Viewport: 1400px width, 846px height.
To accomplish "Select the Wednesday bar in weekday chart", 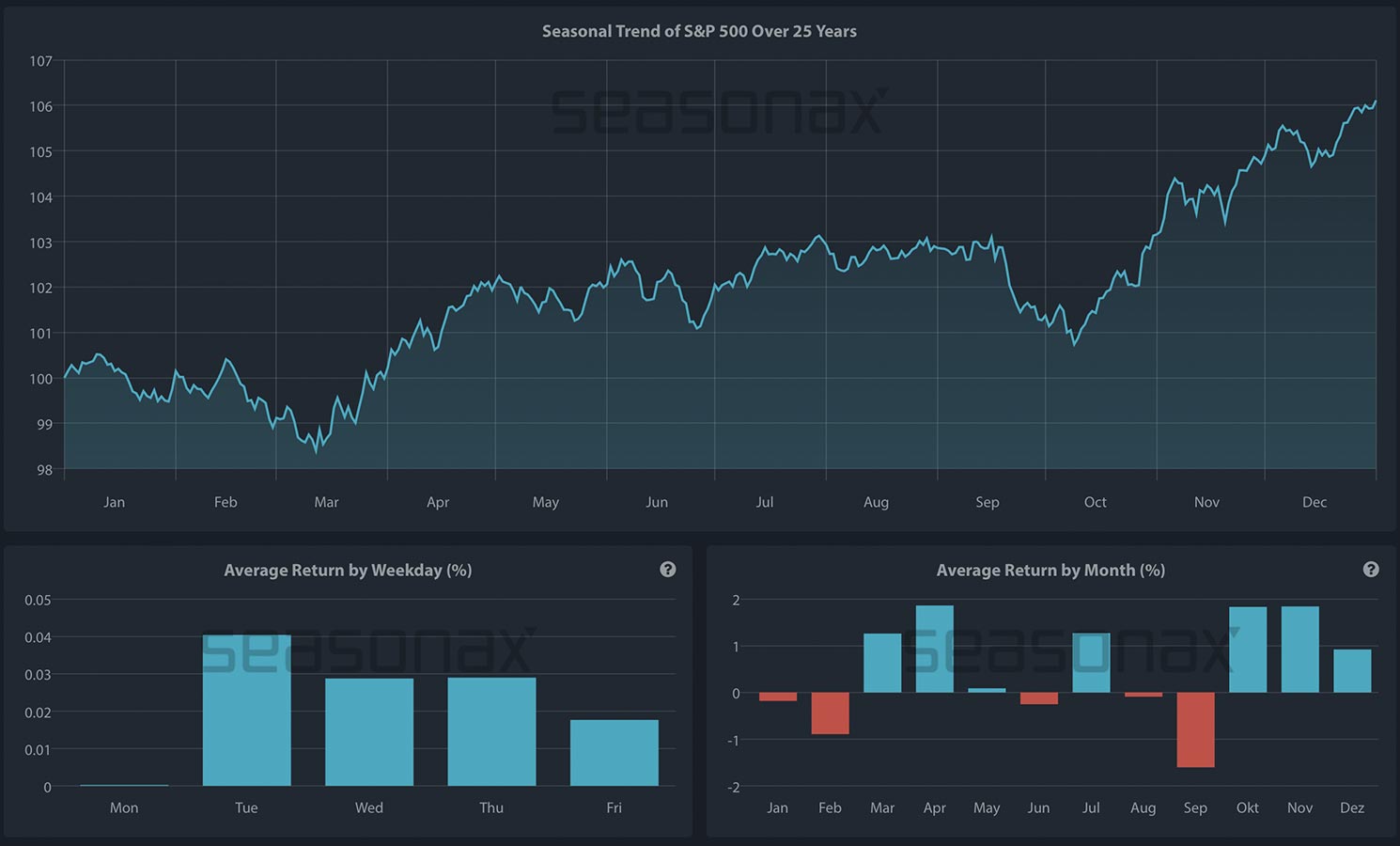I will pos(369,732).
